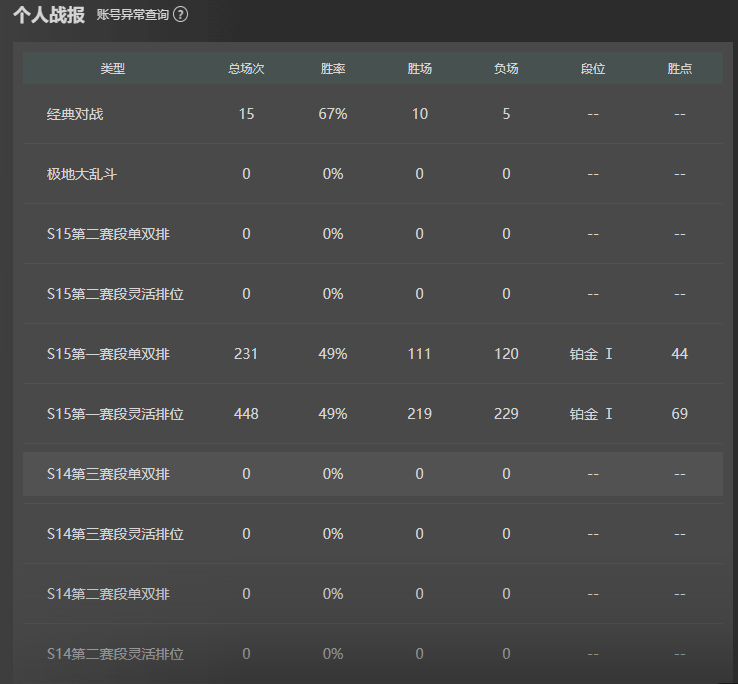Open the 账号异常查询 link

click(133, 15)
